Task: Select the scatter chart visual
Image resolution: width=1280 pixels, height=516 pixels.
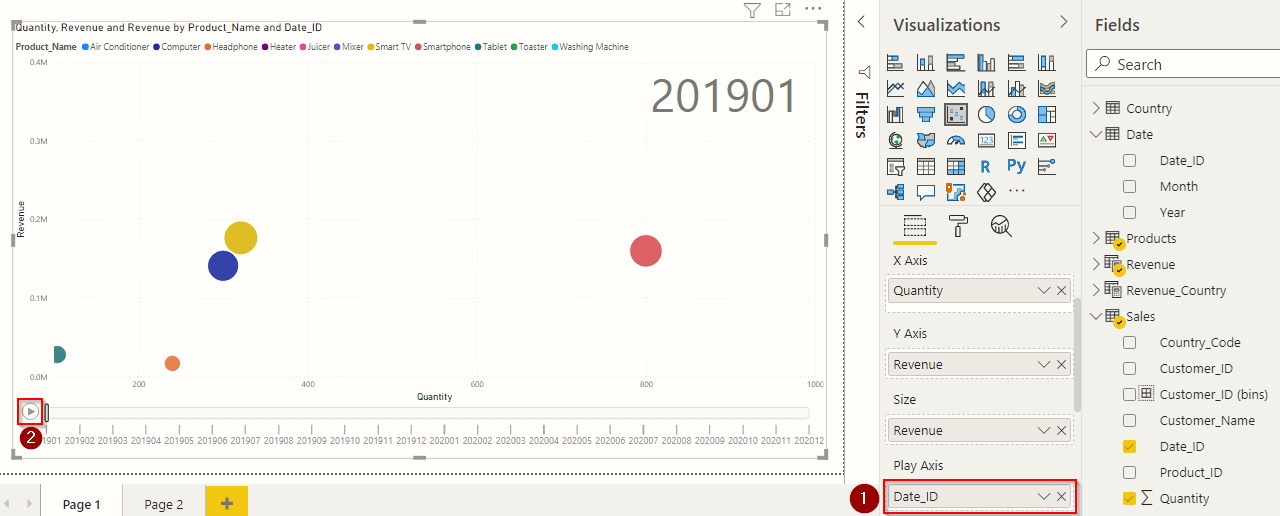Action: point(956,115)
